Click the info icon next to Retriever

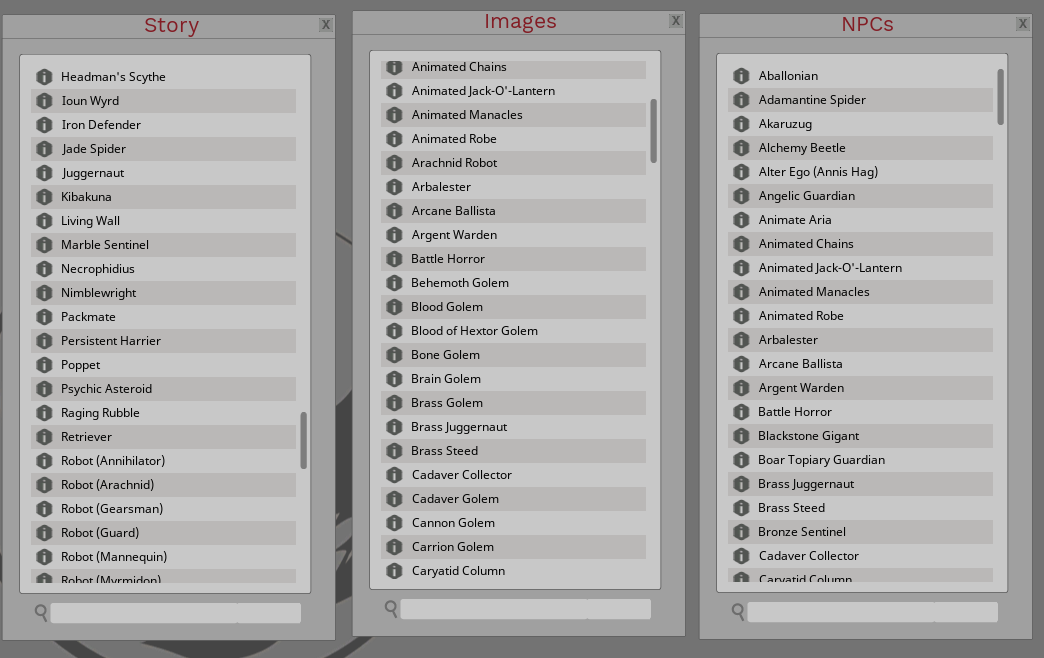(45, 436)
